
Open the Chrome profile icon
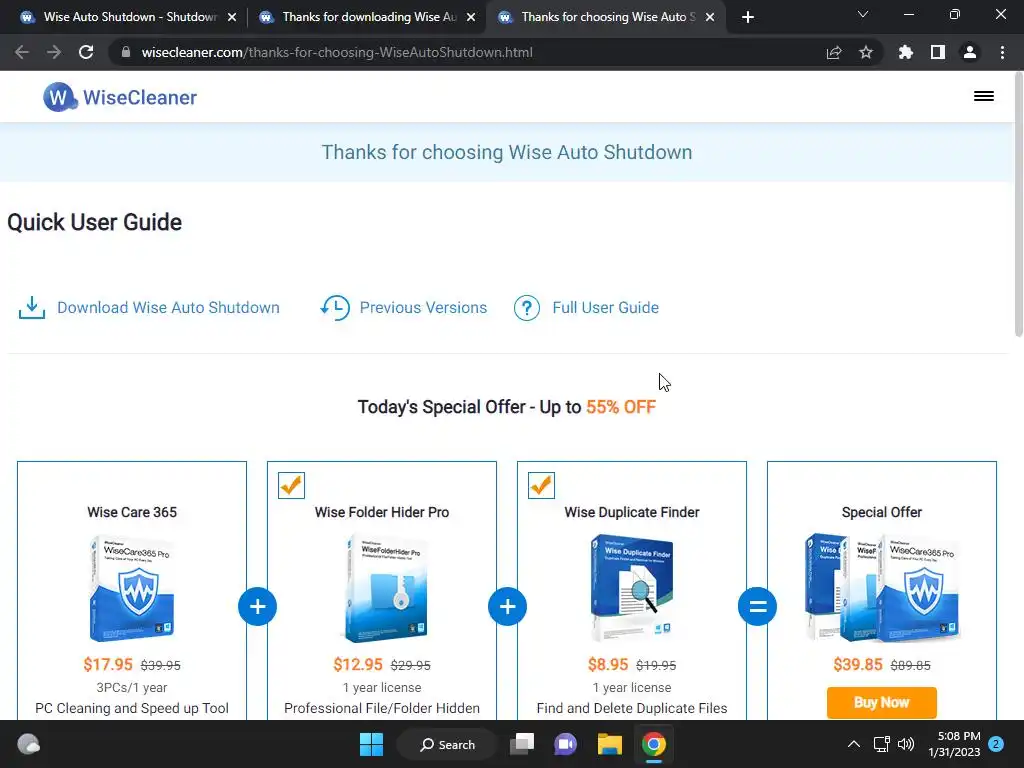point(970,52)
